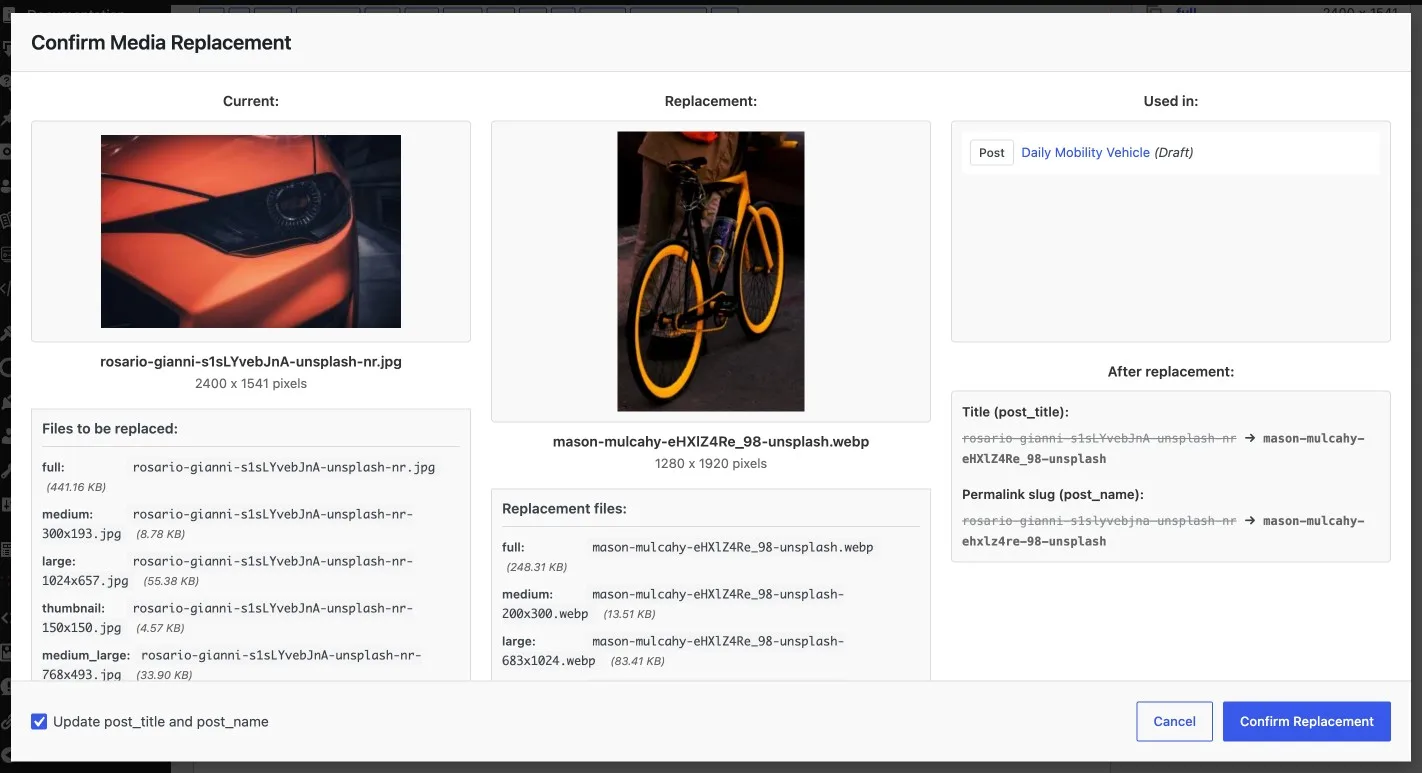Click the 4.57 KB thumbnail file size
The height and width of the screenshot is (773, 1422).
click(160, 628)
